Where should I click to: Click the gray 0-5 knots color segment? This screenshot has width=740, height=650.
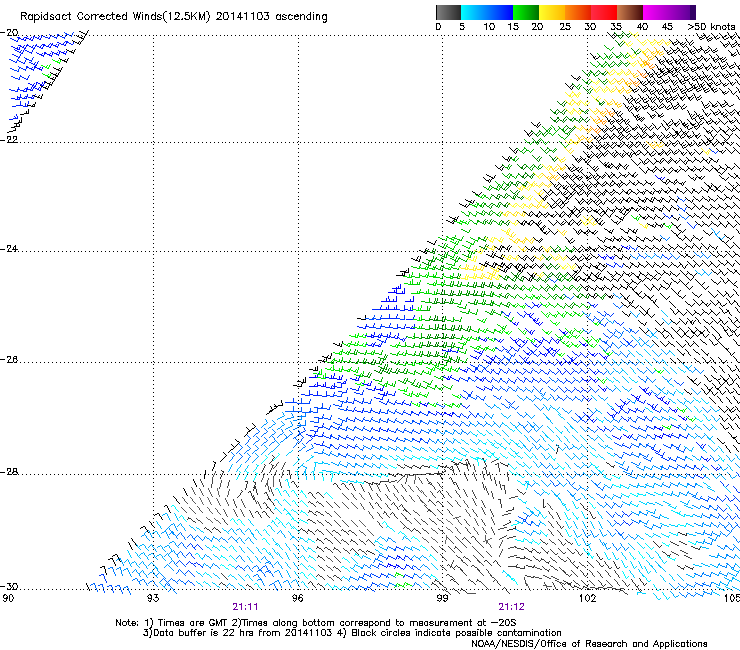(x=448, y=12)
